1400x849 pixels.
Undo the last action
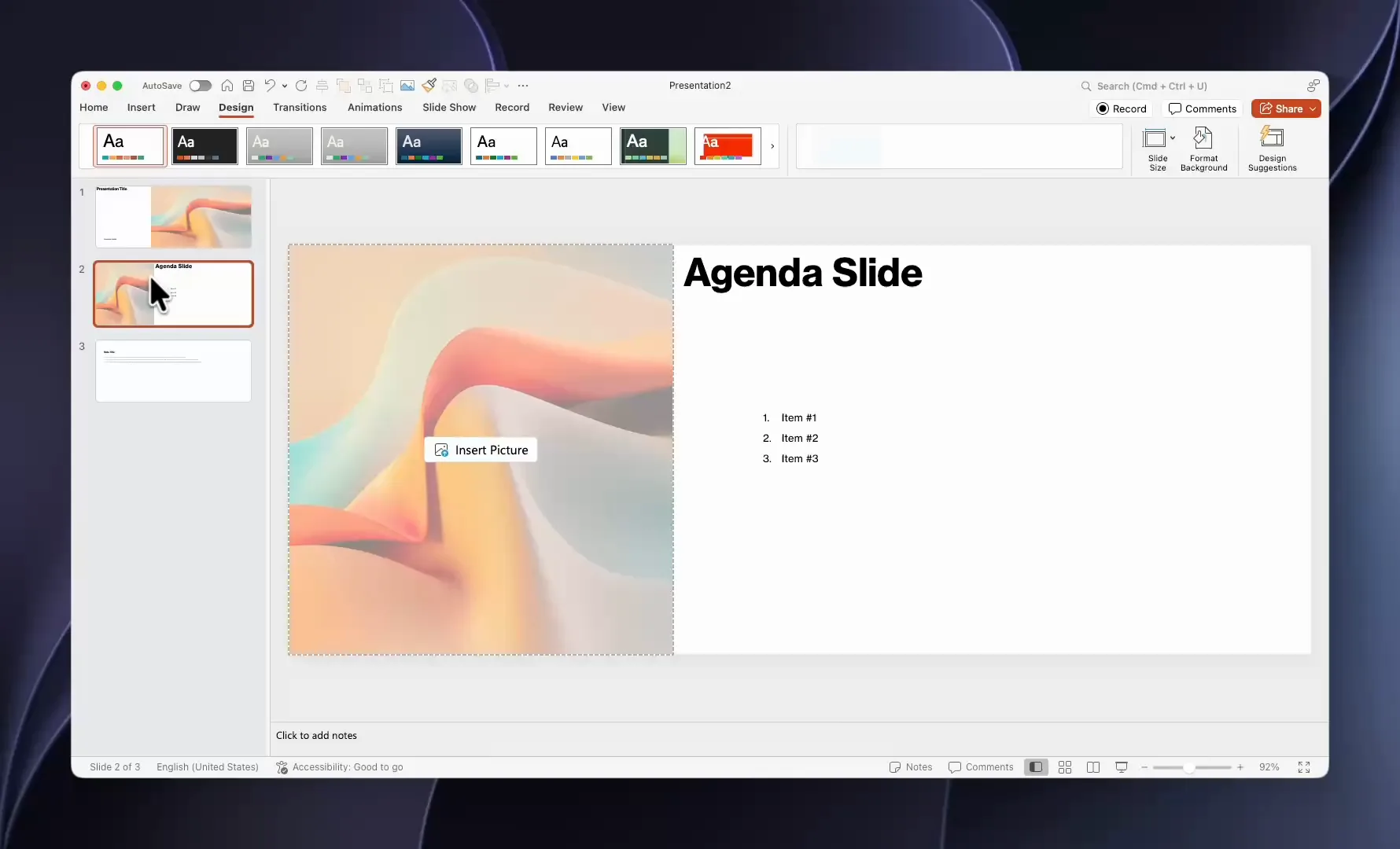click(270, 86)
